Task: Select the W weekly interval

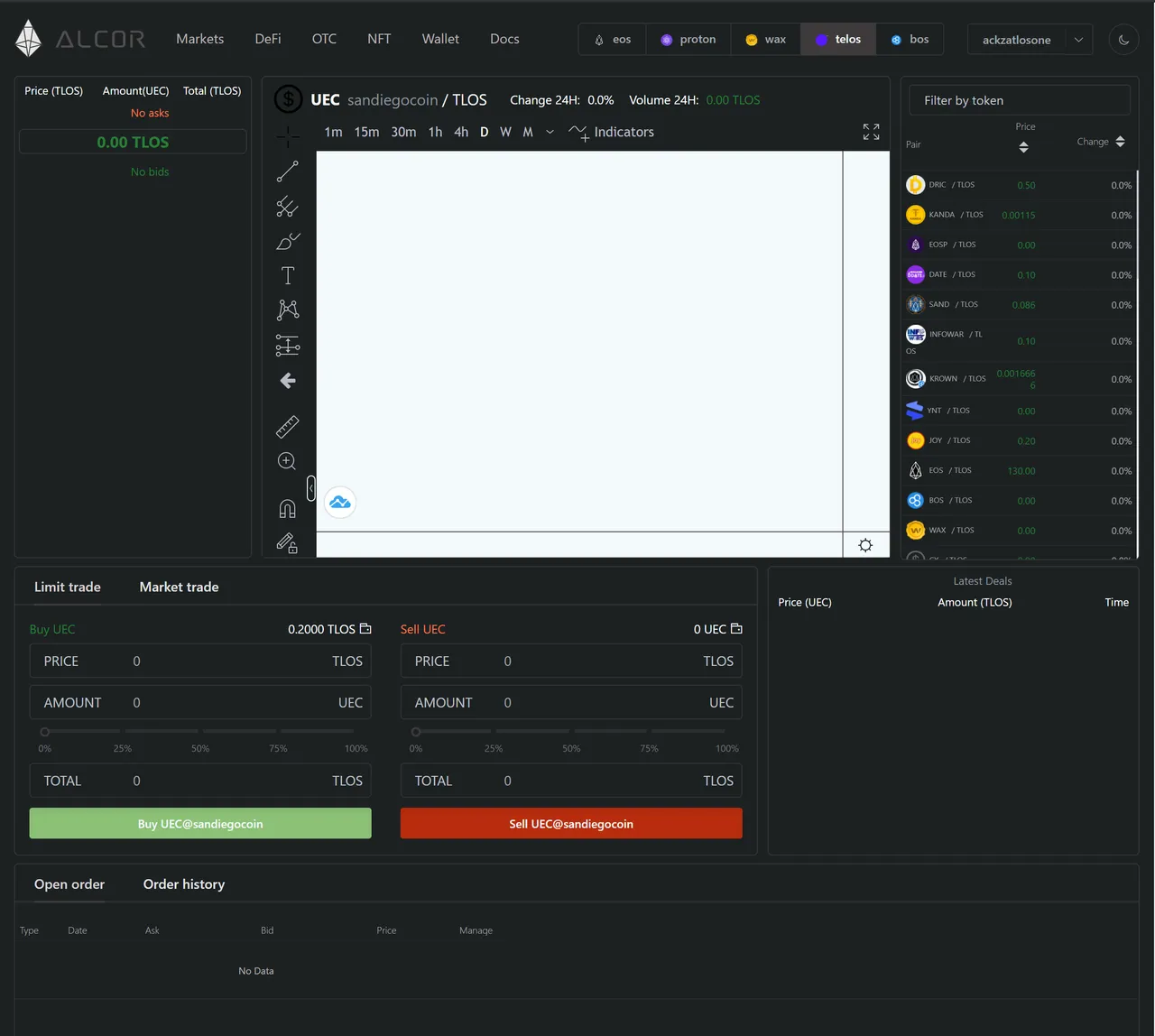Action: [x=505, y=132]
